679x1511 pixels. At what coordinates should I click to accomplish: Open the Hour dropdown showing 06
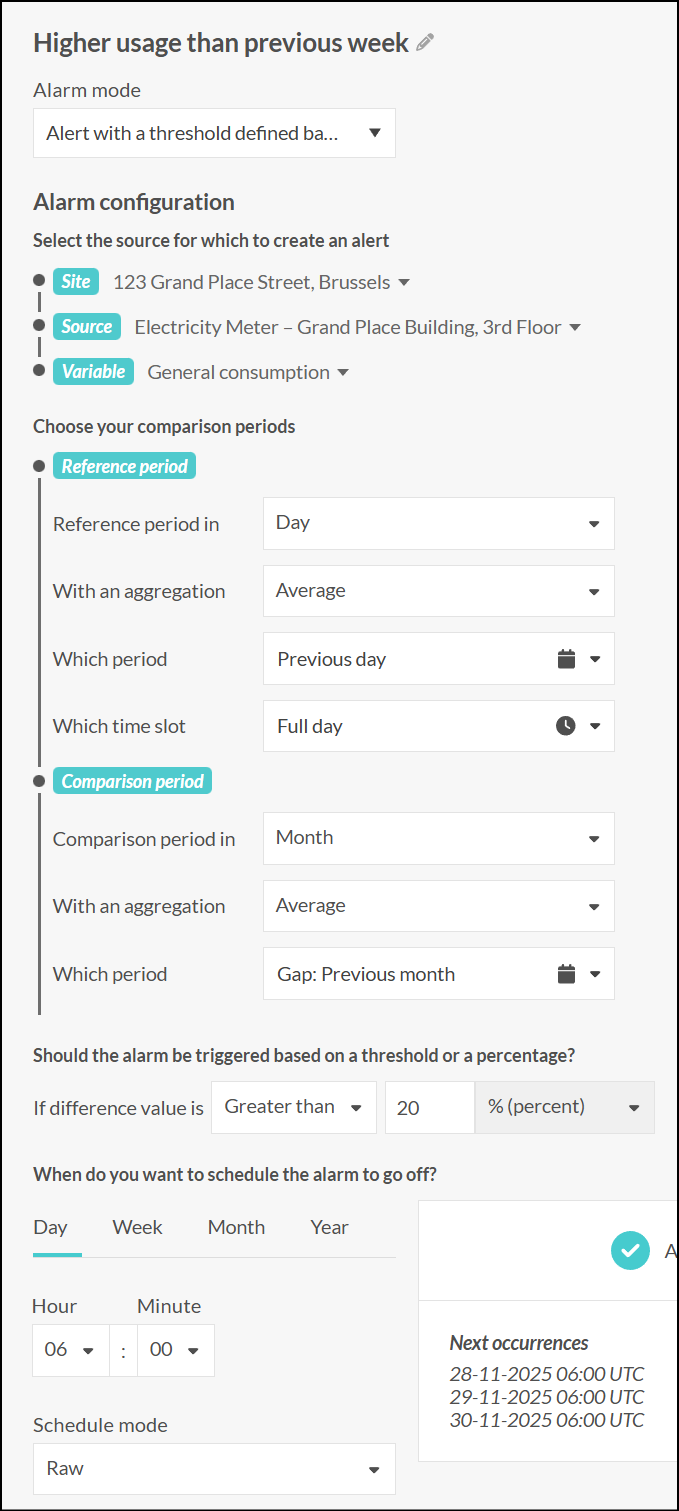tap(69, 1350)
